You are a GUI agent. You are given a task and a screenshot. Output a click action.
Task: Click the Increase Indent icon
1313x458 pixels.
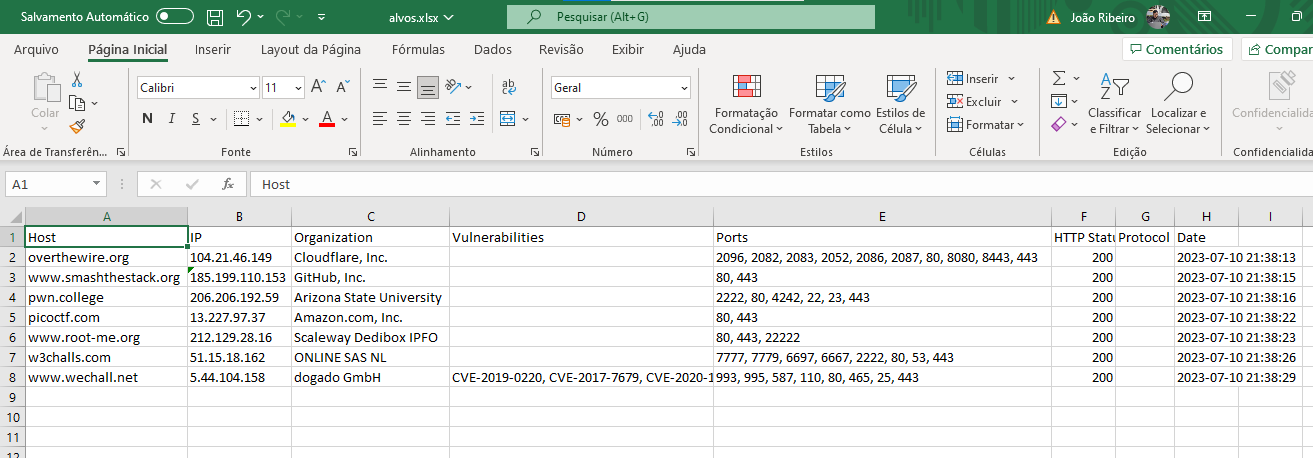(x=480, y=119)
